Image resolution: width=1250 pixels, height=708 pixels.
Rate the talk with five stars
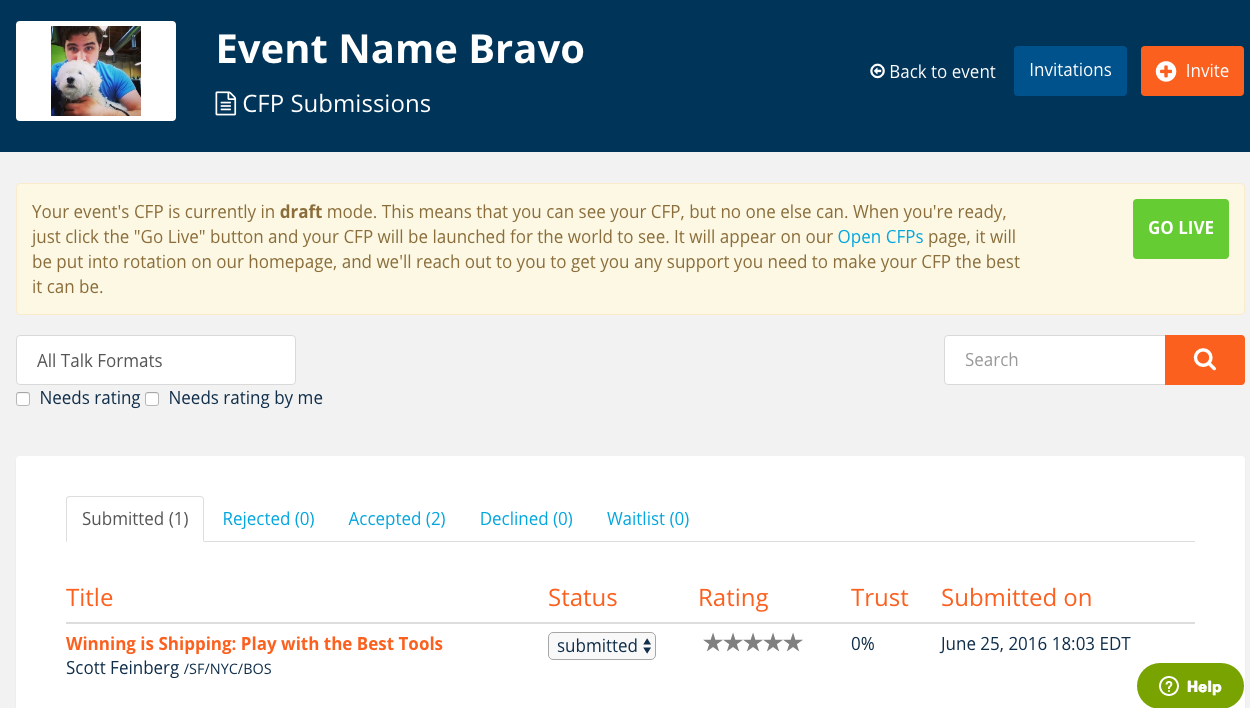793,643
